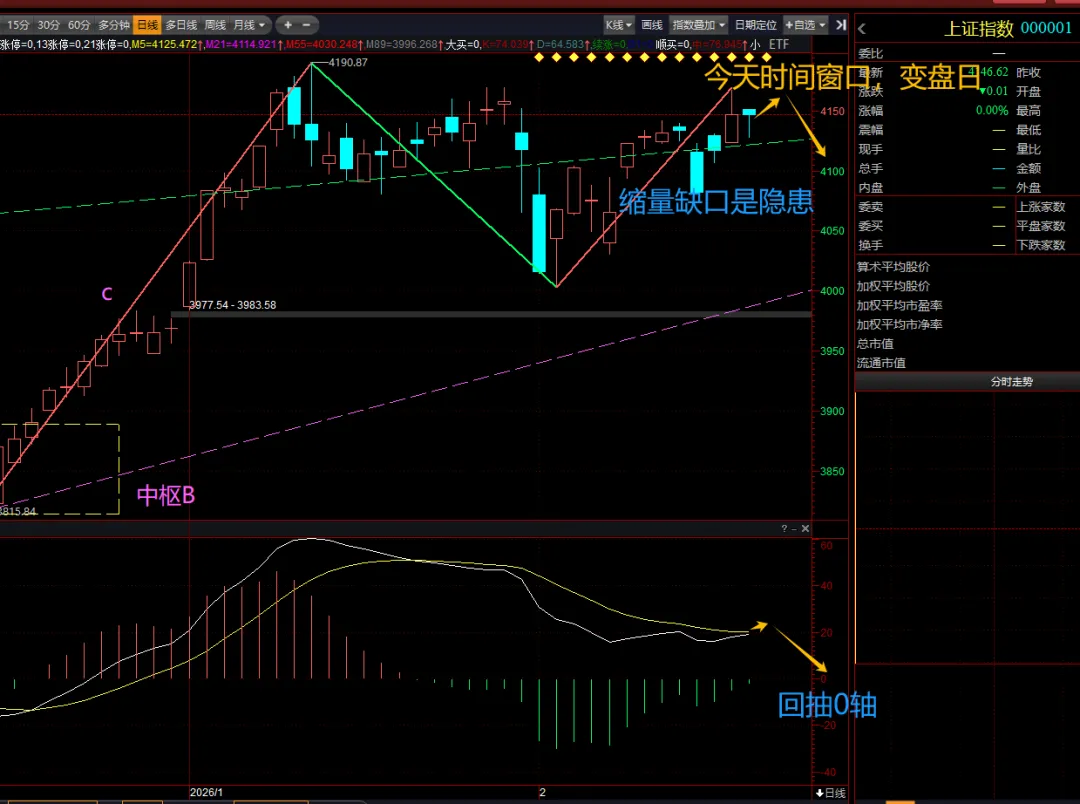Select the 4190.87 peak price label

pyautogui.click(x=348, y=62)
